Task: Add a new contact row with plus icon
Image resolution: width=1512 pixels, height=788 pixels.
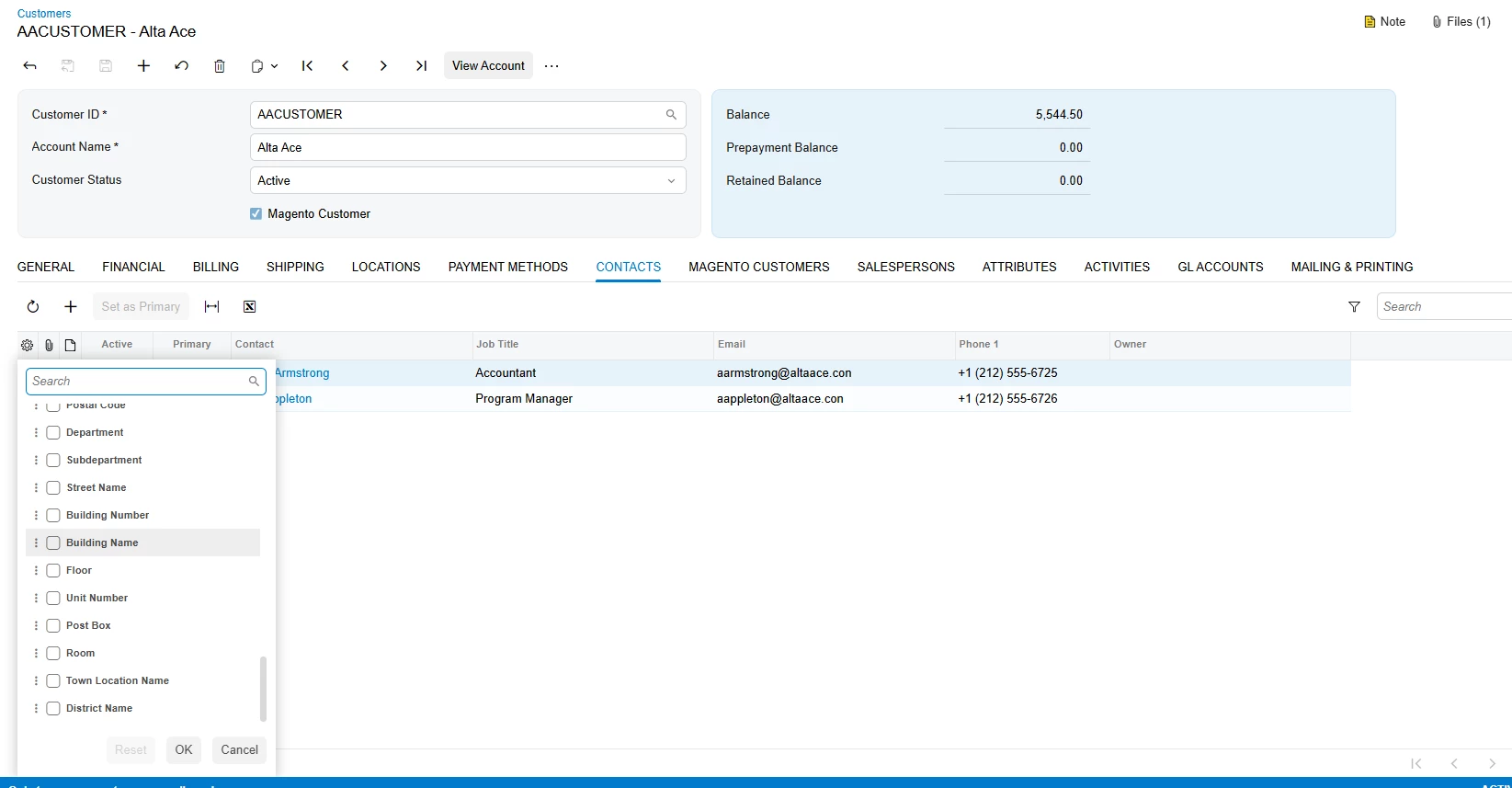Action: [71, 307]
